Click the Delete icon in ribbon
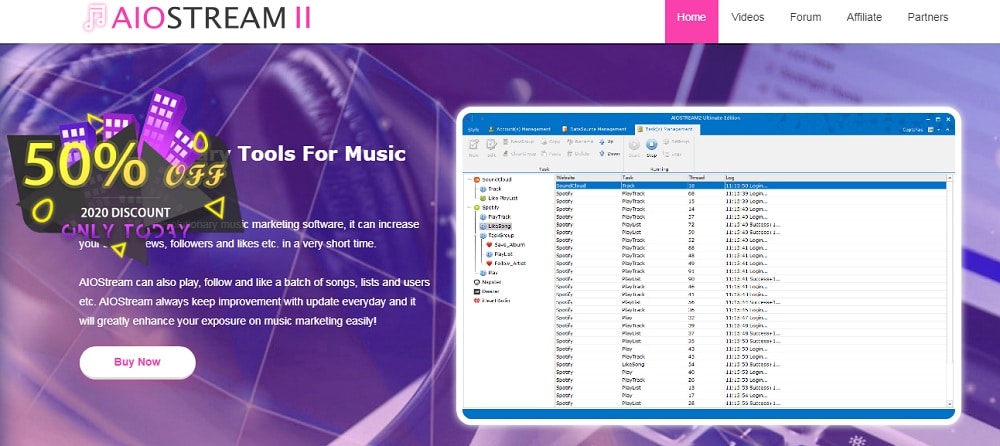Screen dimensions: 1000x446 pos(578,153)
